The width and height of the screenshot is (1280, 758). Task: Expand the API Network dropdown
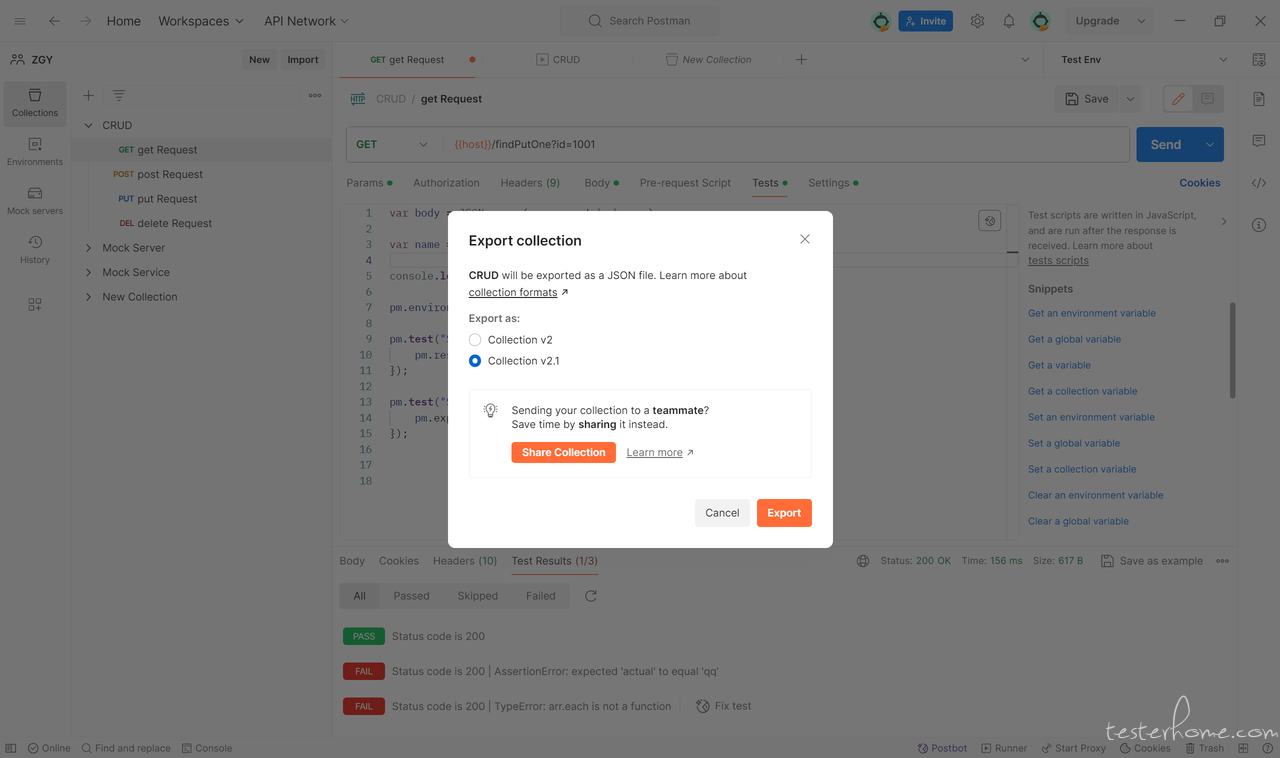tap(307, 20)
